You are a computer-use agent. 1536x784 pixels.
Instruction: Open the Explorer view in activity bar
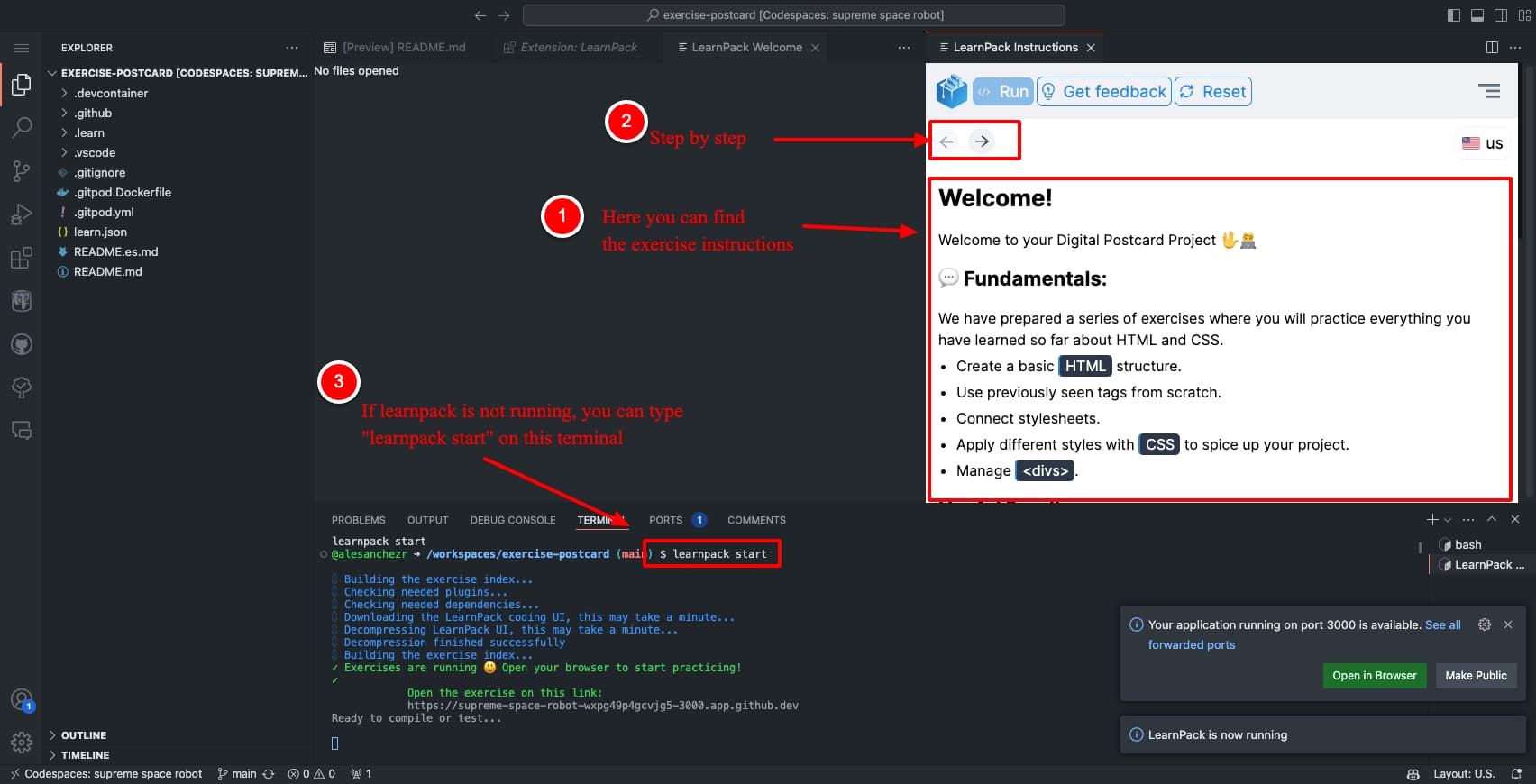point(21,85)
